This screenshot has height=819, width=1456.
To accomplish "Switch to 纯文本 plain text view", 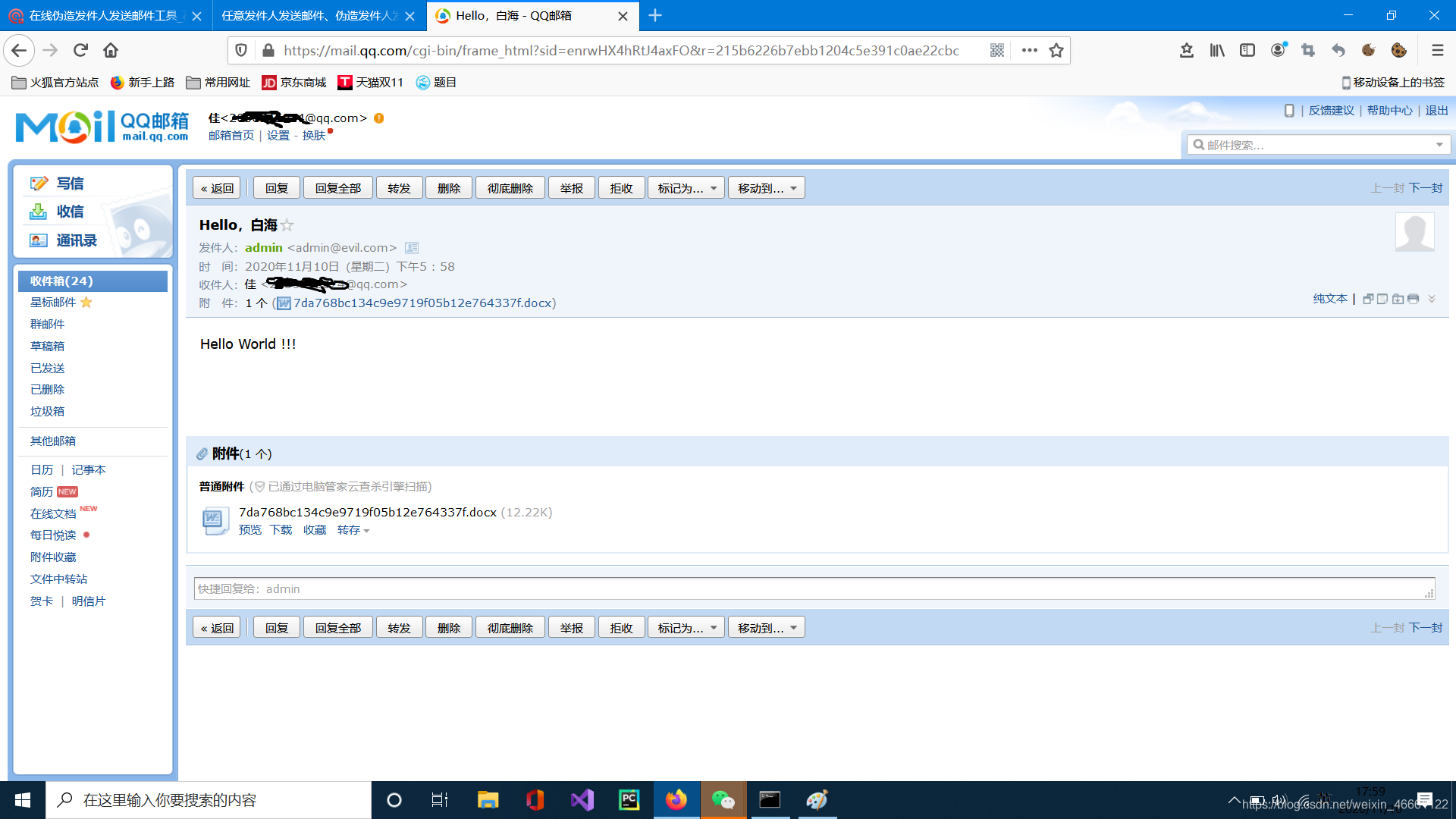I will [1330, 299].
